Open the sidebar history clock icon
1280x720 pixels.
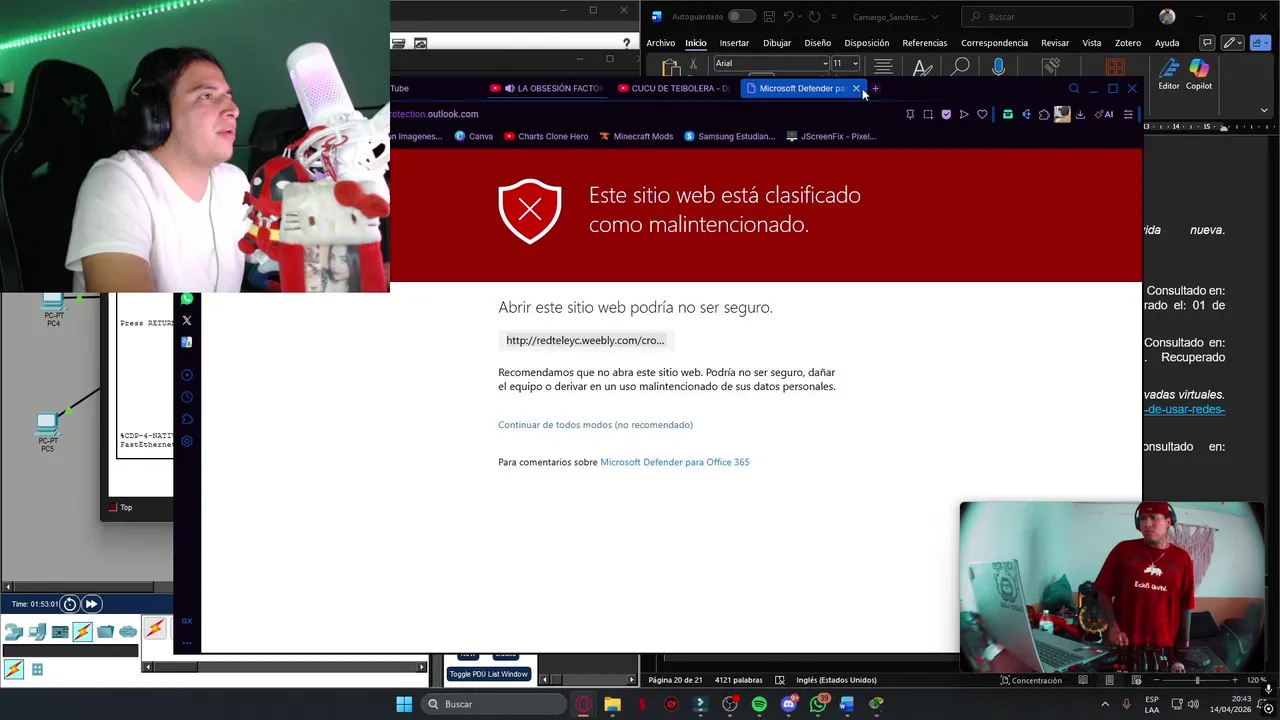point(186,397)
